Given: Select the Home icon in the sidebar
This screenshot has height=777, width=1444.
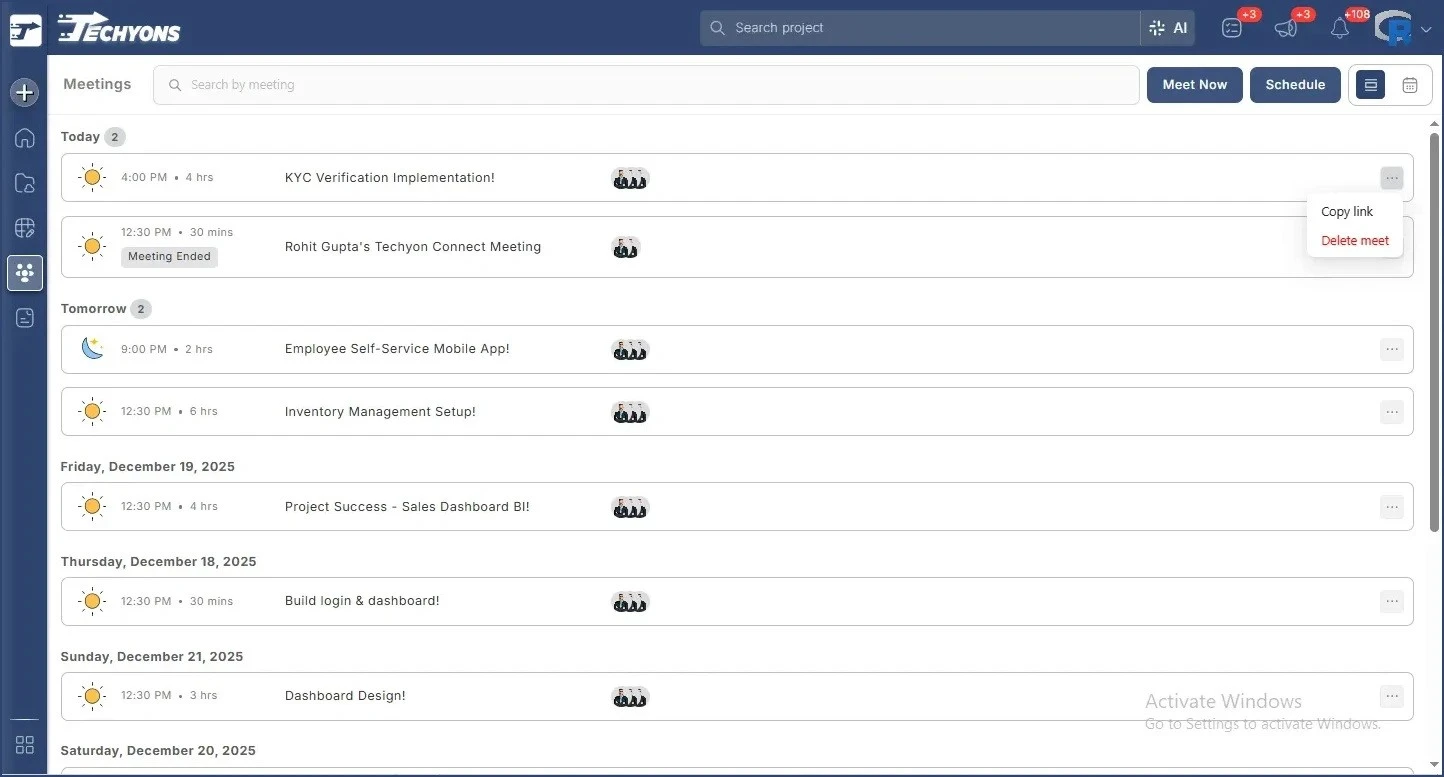Looking at the screenshot, I should point(24,138).
